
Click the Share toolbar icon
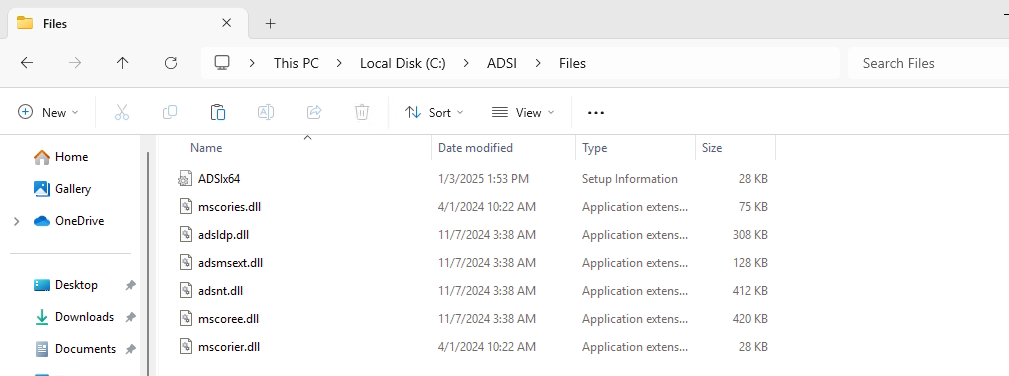click(x=314, y=112)
